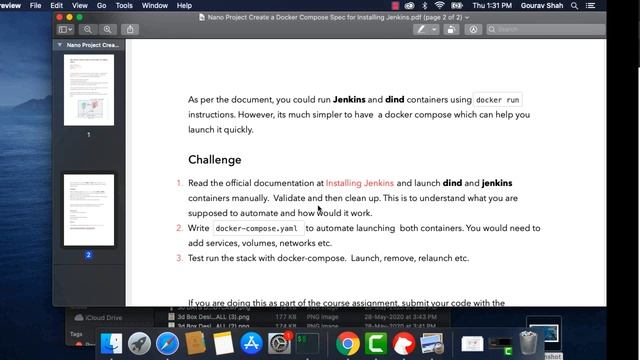Click the Bluetooth menu bar icon
Screen dimensions: 640x360
pyautogui.click(x=424, y=6)
